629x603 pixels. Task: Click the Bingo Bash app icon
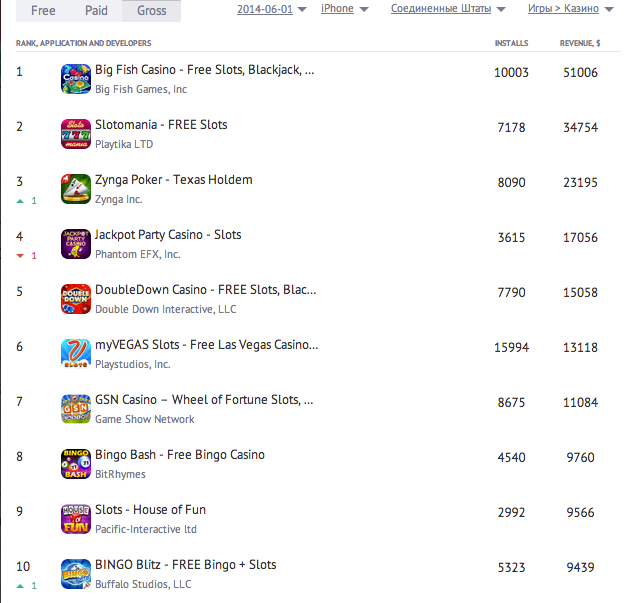point(76,464)
